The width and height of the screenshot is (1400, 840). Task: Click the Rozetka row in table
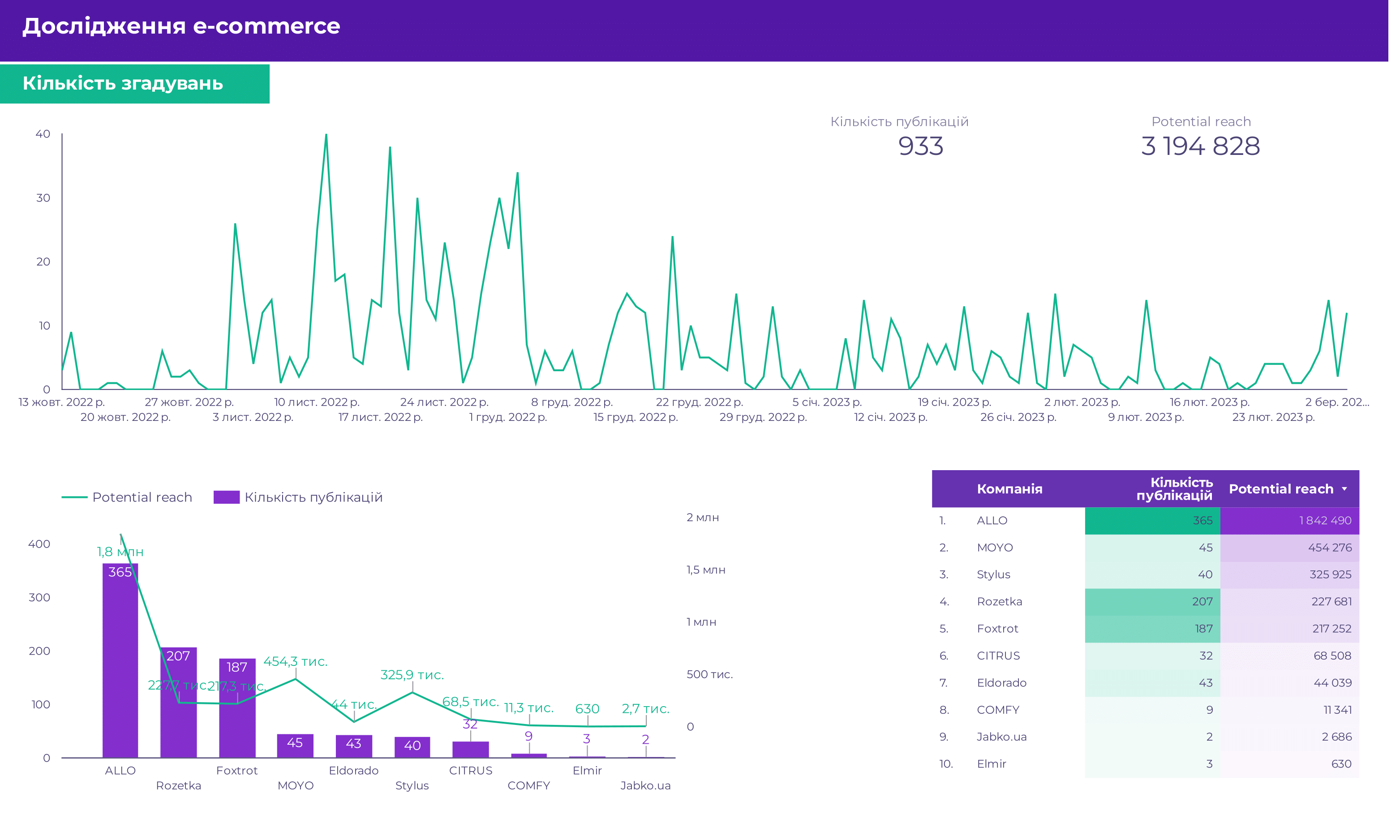pyautogui.click(x=999, y=602)
